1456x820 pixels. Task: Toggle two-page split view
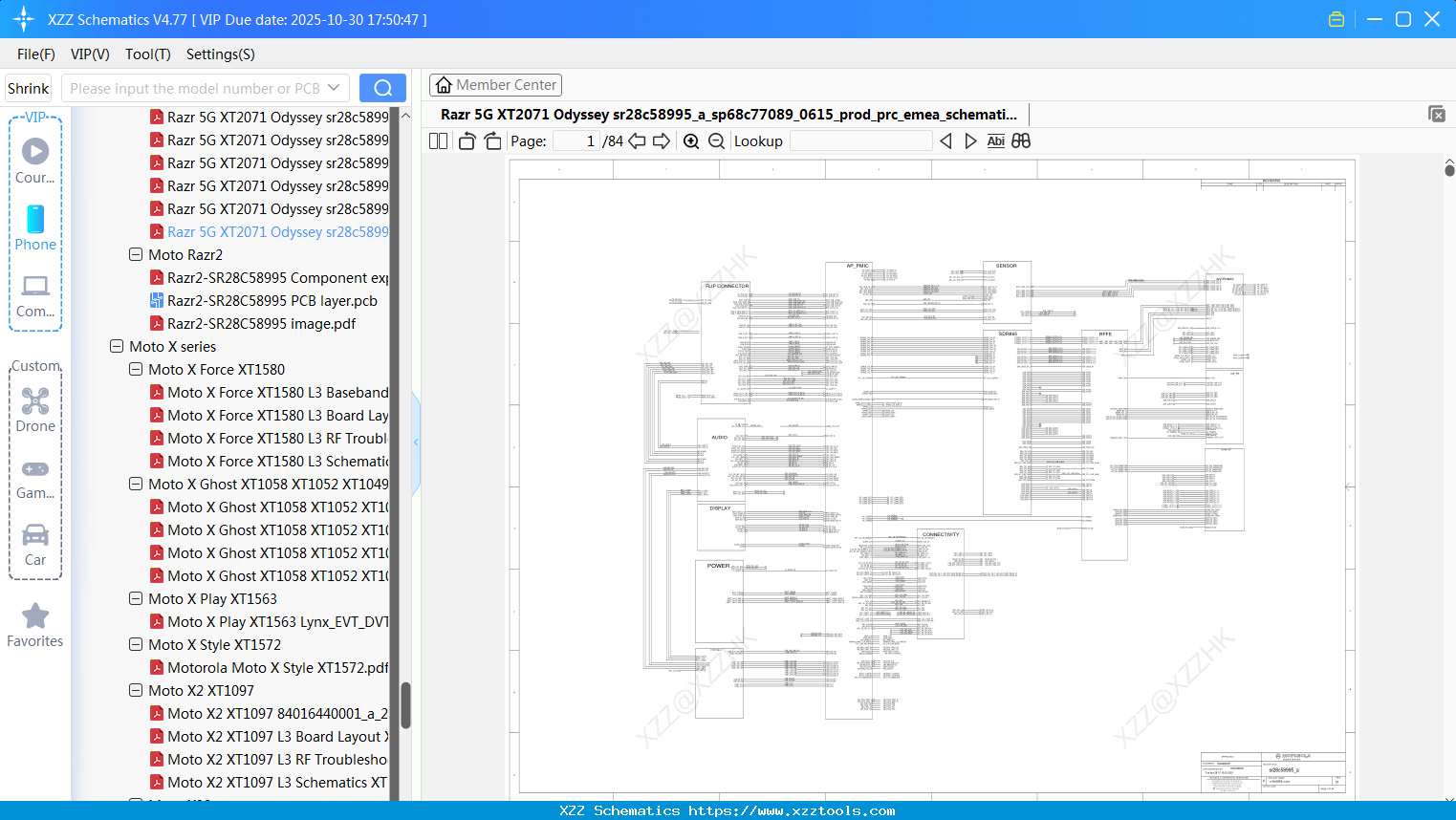[x=439, y=141]
